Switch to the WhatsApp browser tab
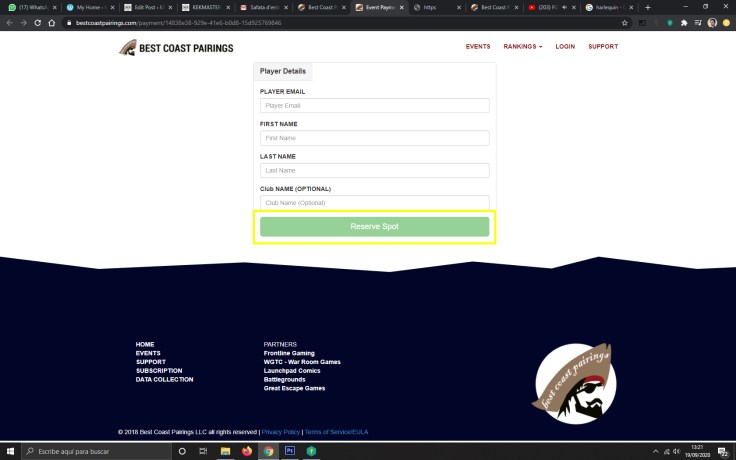 30,7
